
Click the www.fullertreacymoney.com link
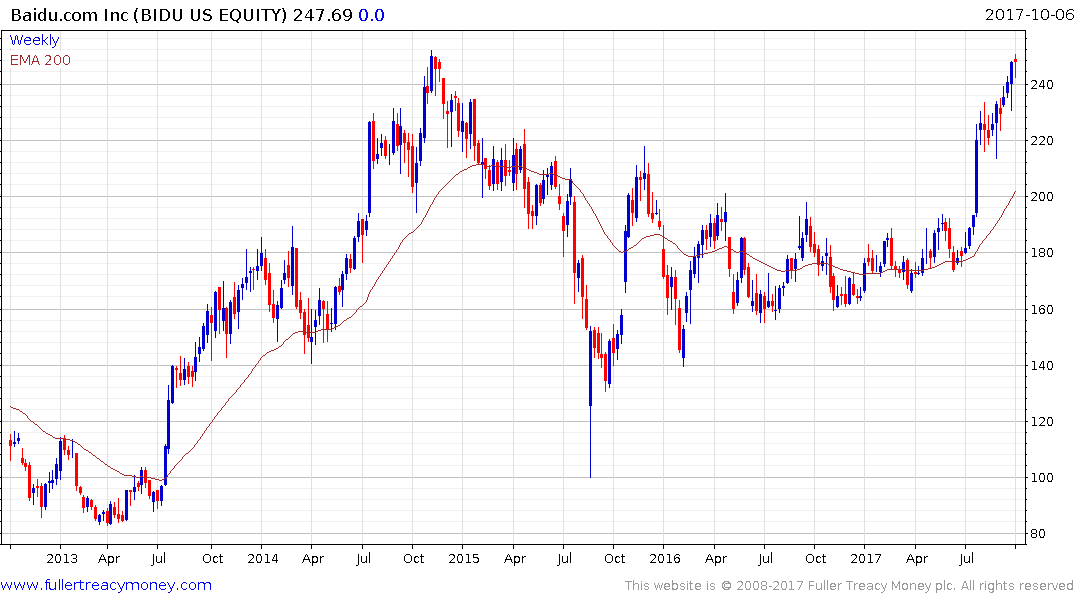106,585
